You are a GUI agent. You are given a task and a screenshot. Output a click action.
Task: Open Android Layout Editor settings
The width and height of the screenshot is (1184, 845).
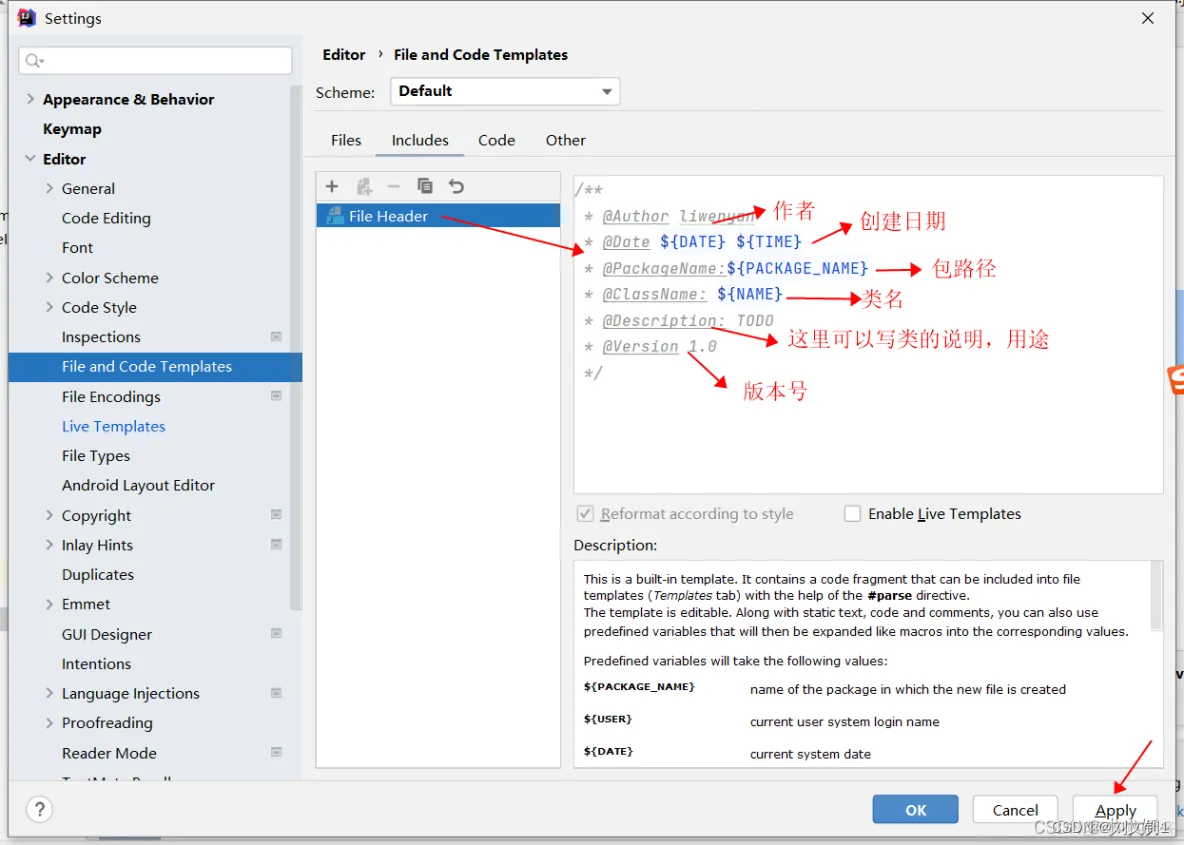138,486
